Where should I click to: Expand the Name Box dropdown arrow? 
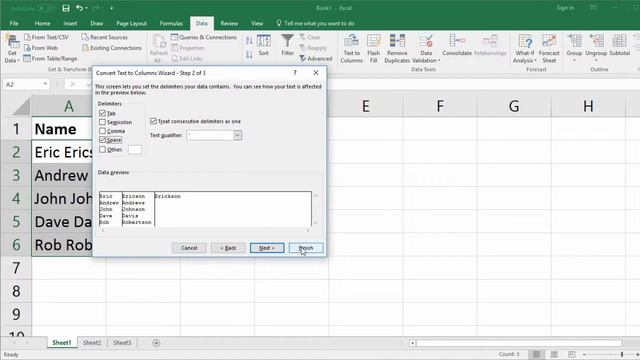(44, 84)
